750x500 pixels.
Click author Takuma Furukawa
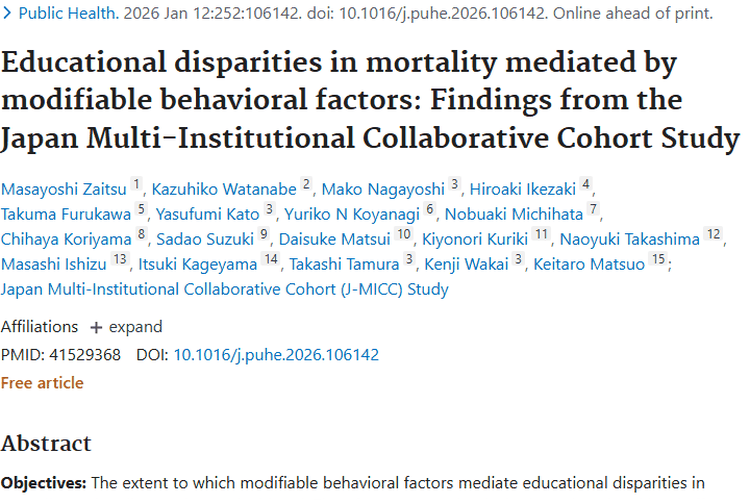[x=66, y=212]
